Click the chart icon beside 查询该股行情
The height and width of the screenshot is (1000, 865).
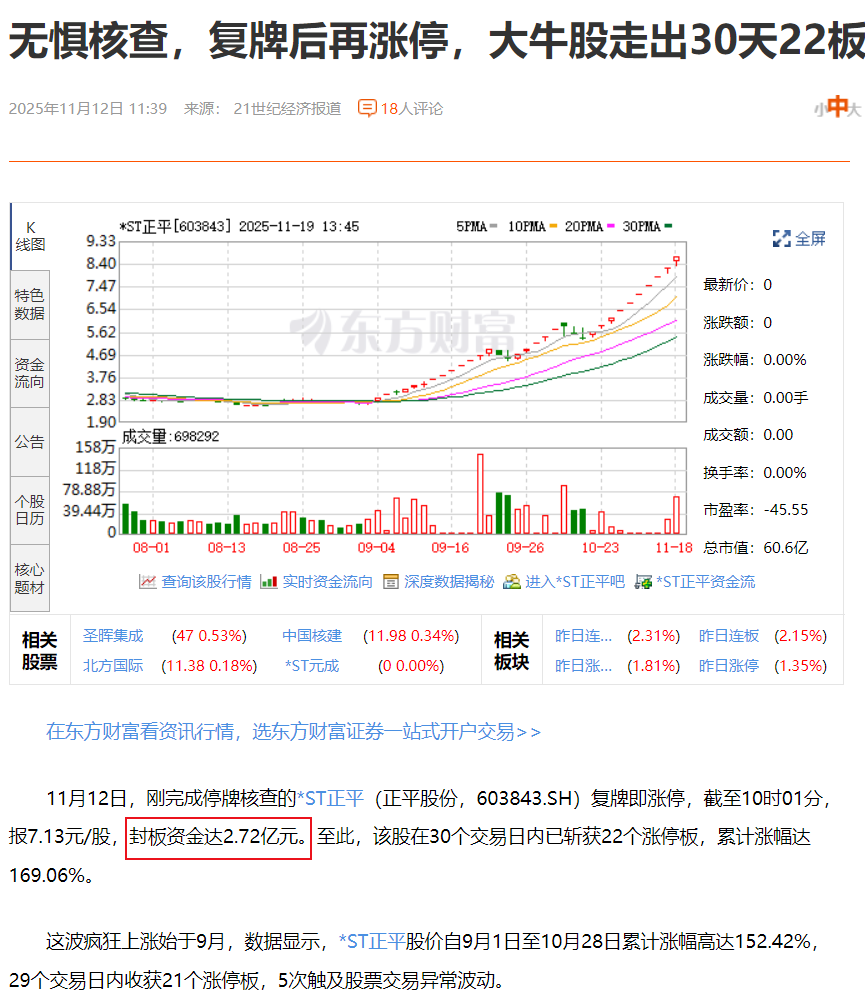147,582
